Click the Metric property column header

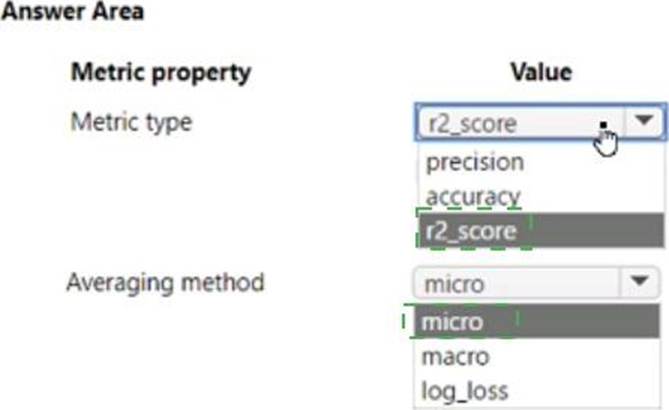(161, 73)
